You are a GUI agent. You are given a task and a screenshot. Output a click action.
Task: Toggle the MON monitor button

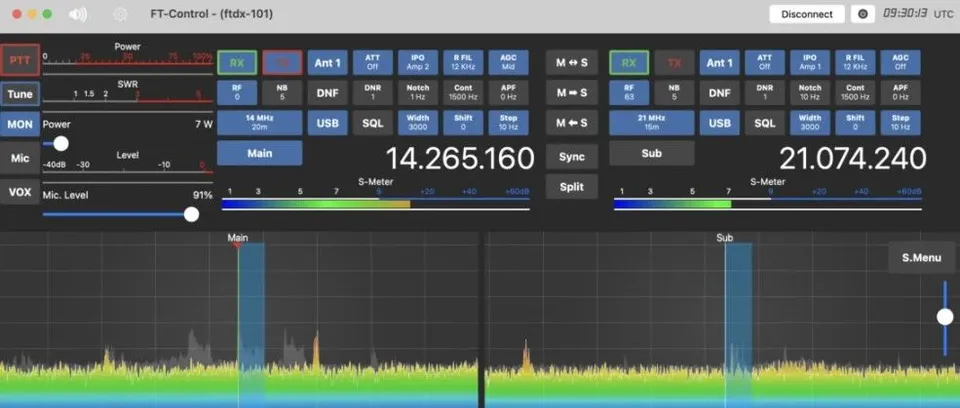point(20,125)
